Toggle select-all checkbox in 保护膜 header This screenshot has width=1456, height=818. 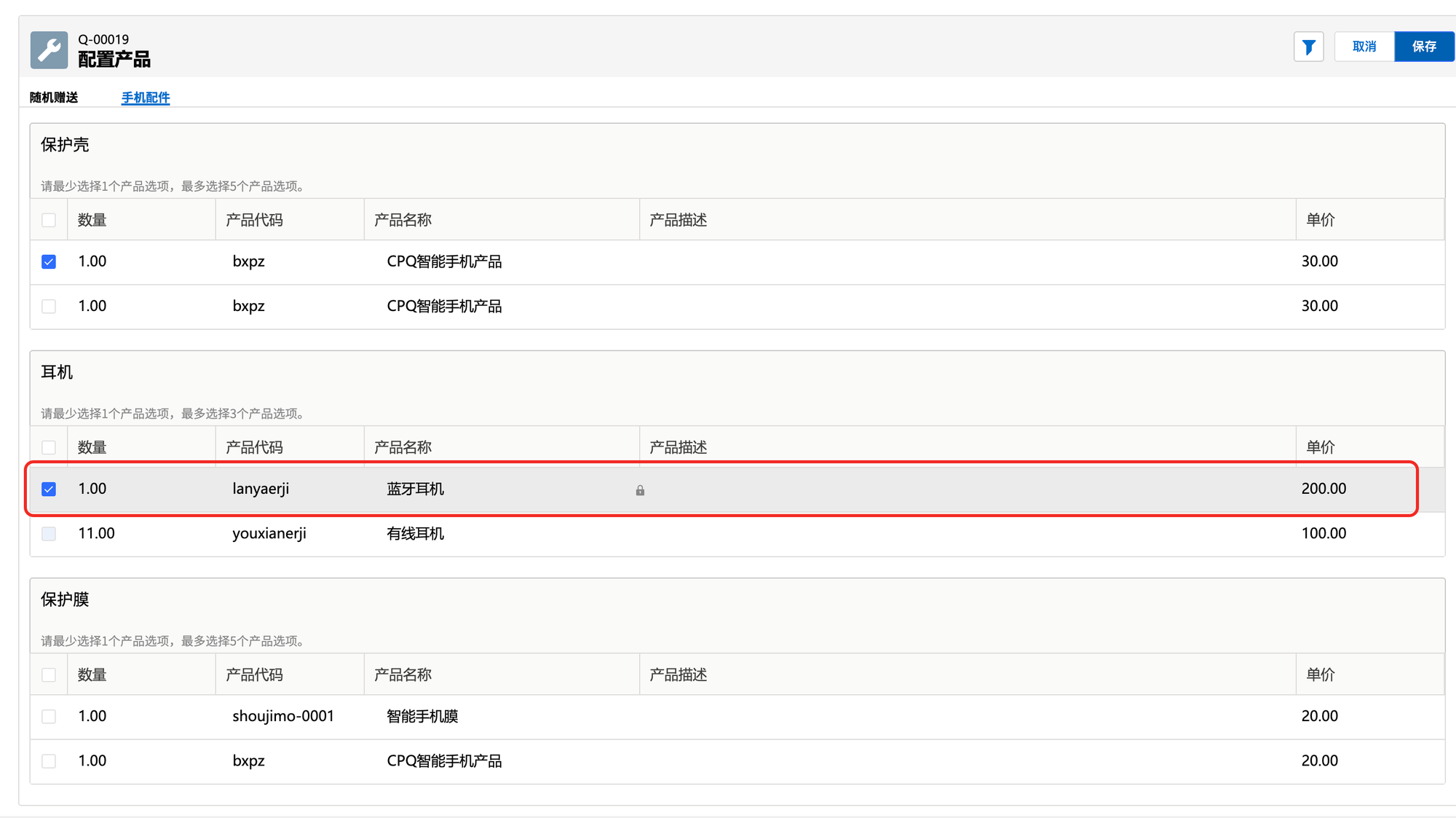[x=49, y=675]
